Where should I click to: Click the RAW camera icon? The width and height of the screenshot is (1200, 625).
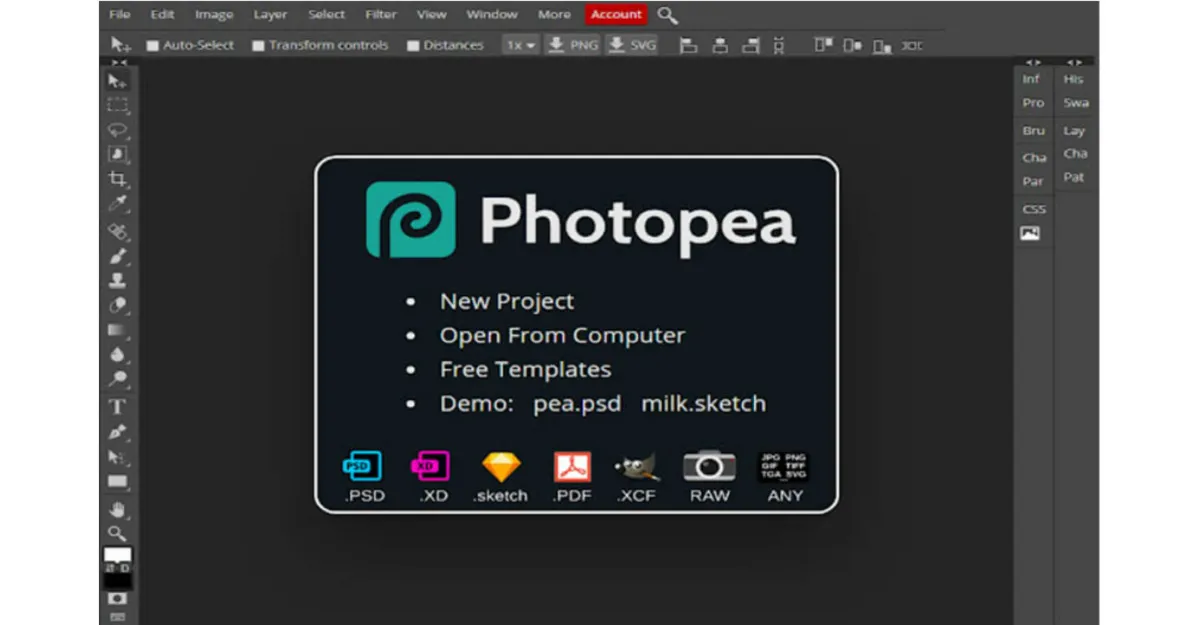709,466
